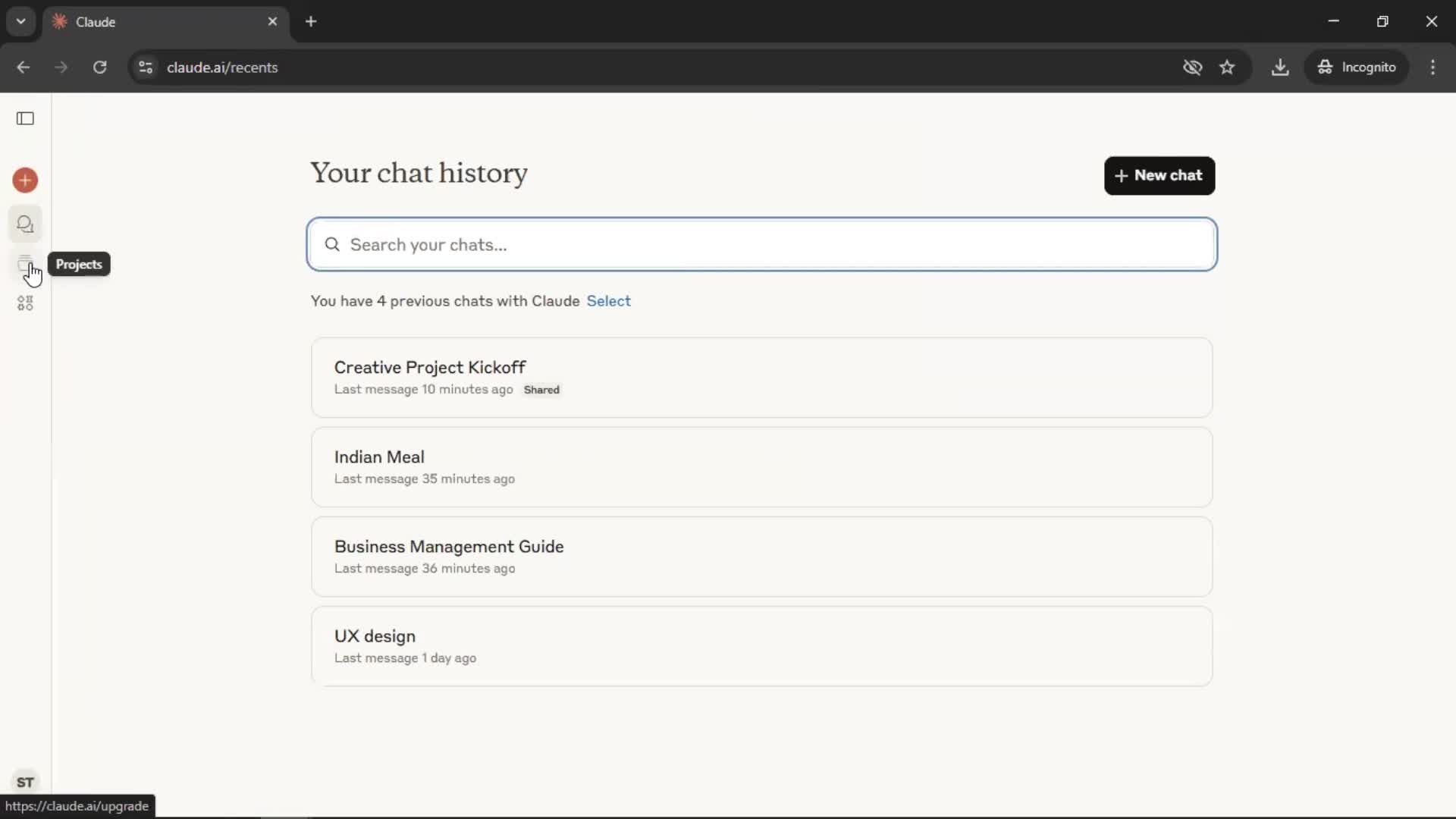
Task: Click the Select link next to chat count
Action: click(608, 301)
